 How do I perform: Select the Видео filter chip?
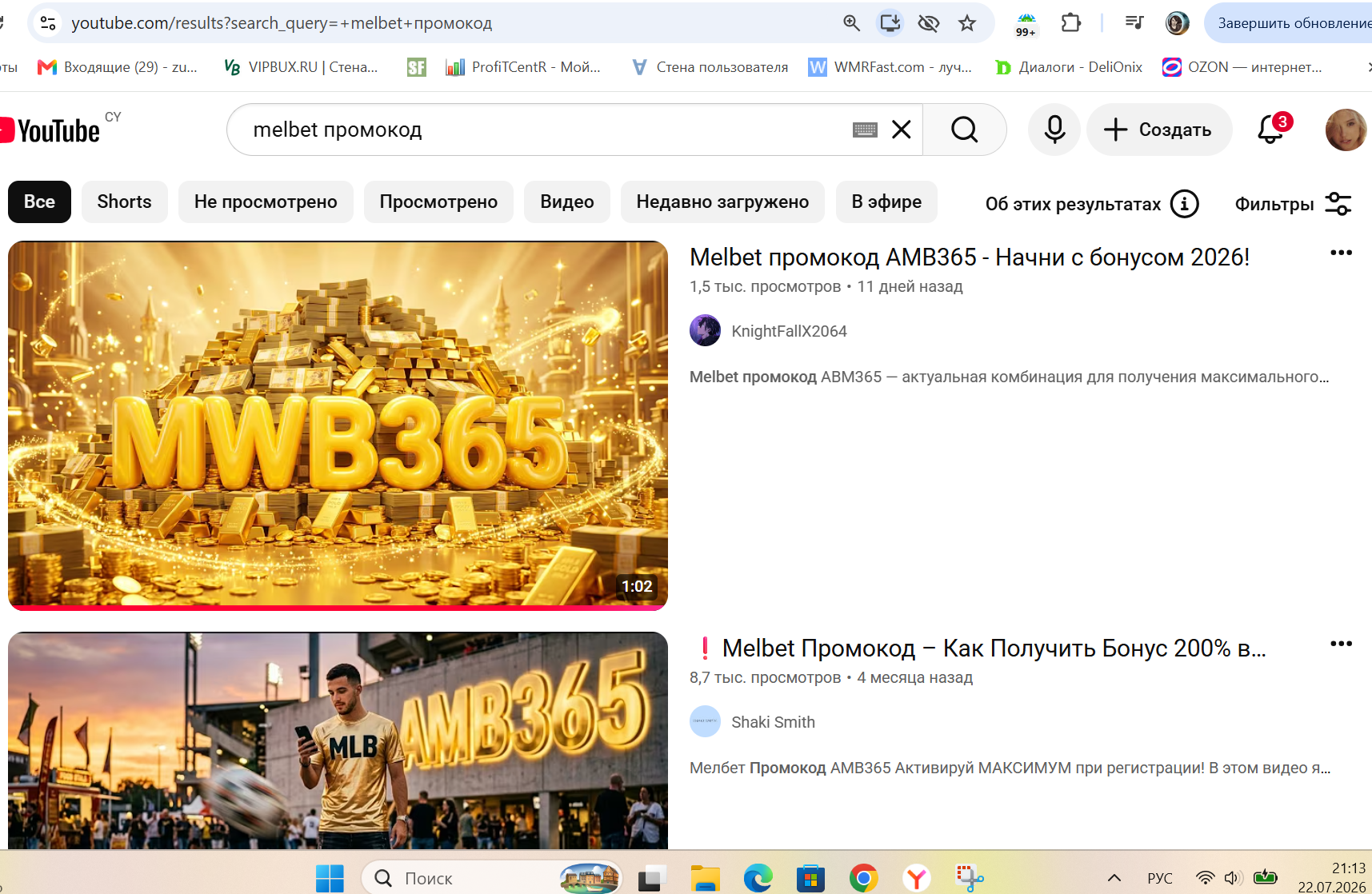(567, 202)
